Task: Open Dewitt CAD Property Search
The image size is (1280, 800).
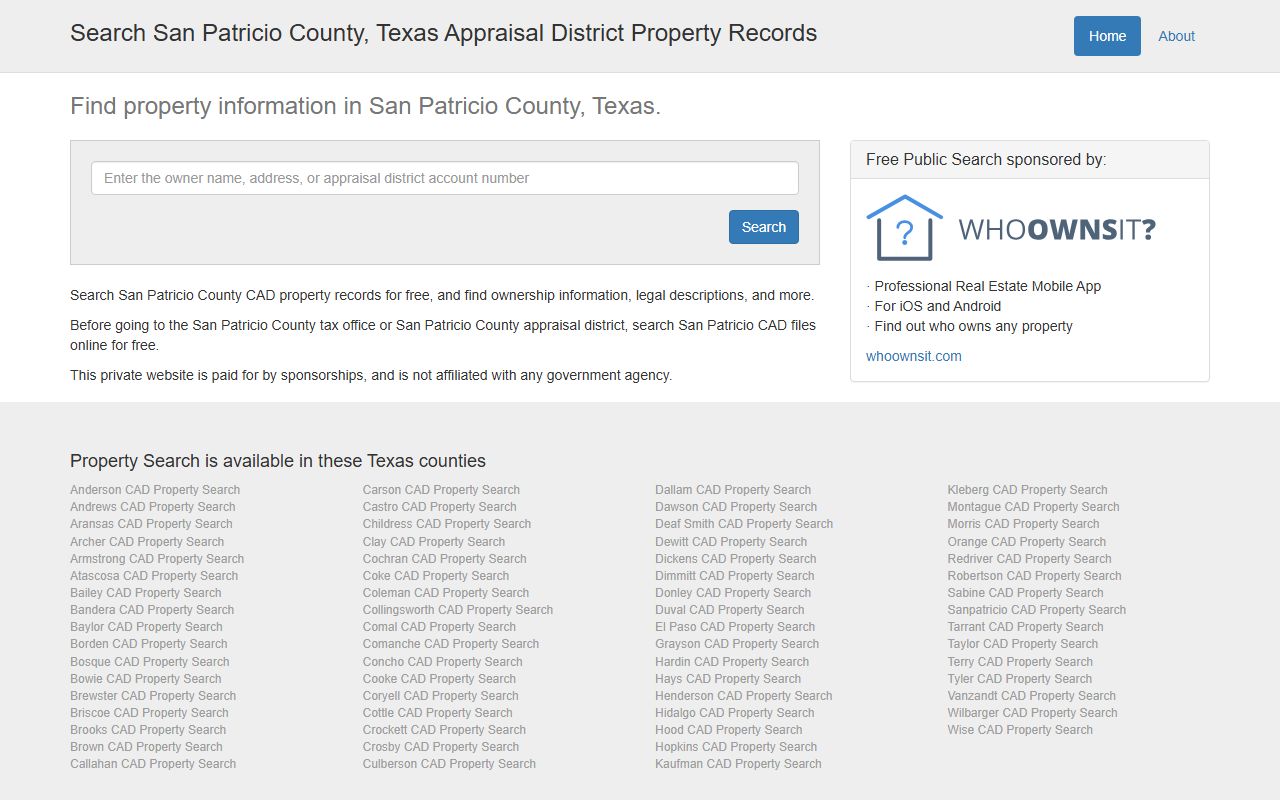Action: click(x=731, y=542)
